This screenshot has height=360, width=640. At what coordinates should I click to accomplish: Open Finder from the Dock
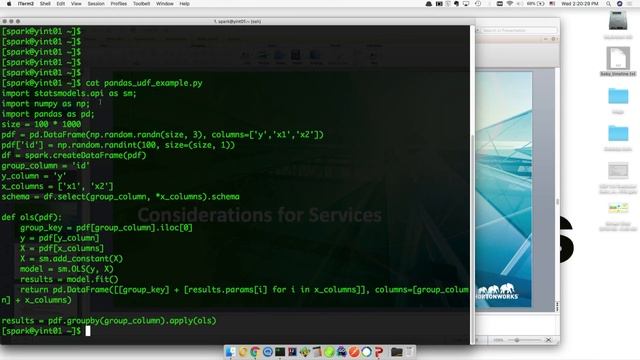click(231, 351)
